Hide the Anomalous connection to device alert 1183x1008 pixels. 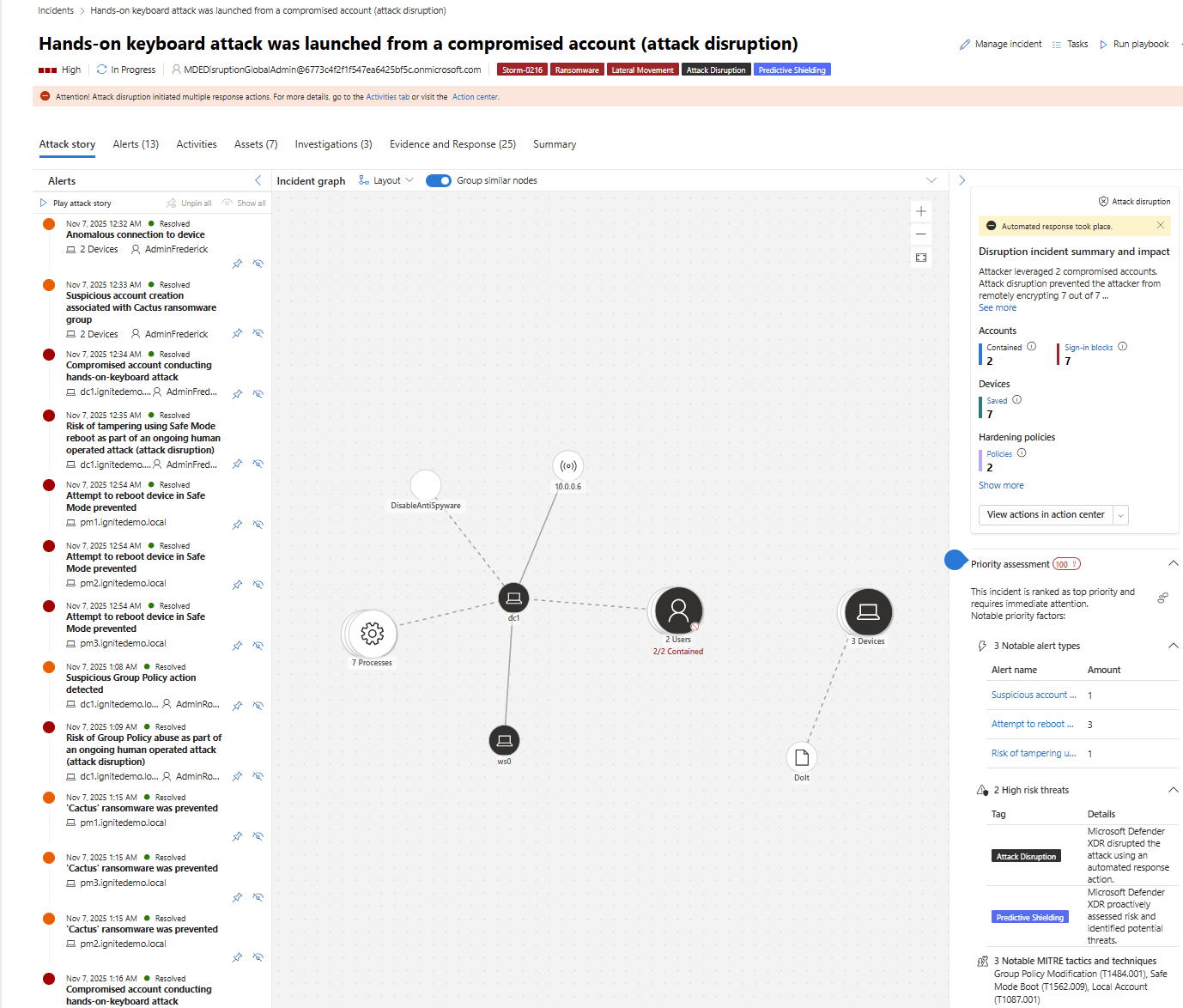pyautogui.click(x=258, y=264)
